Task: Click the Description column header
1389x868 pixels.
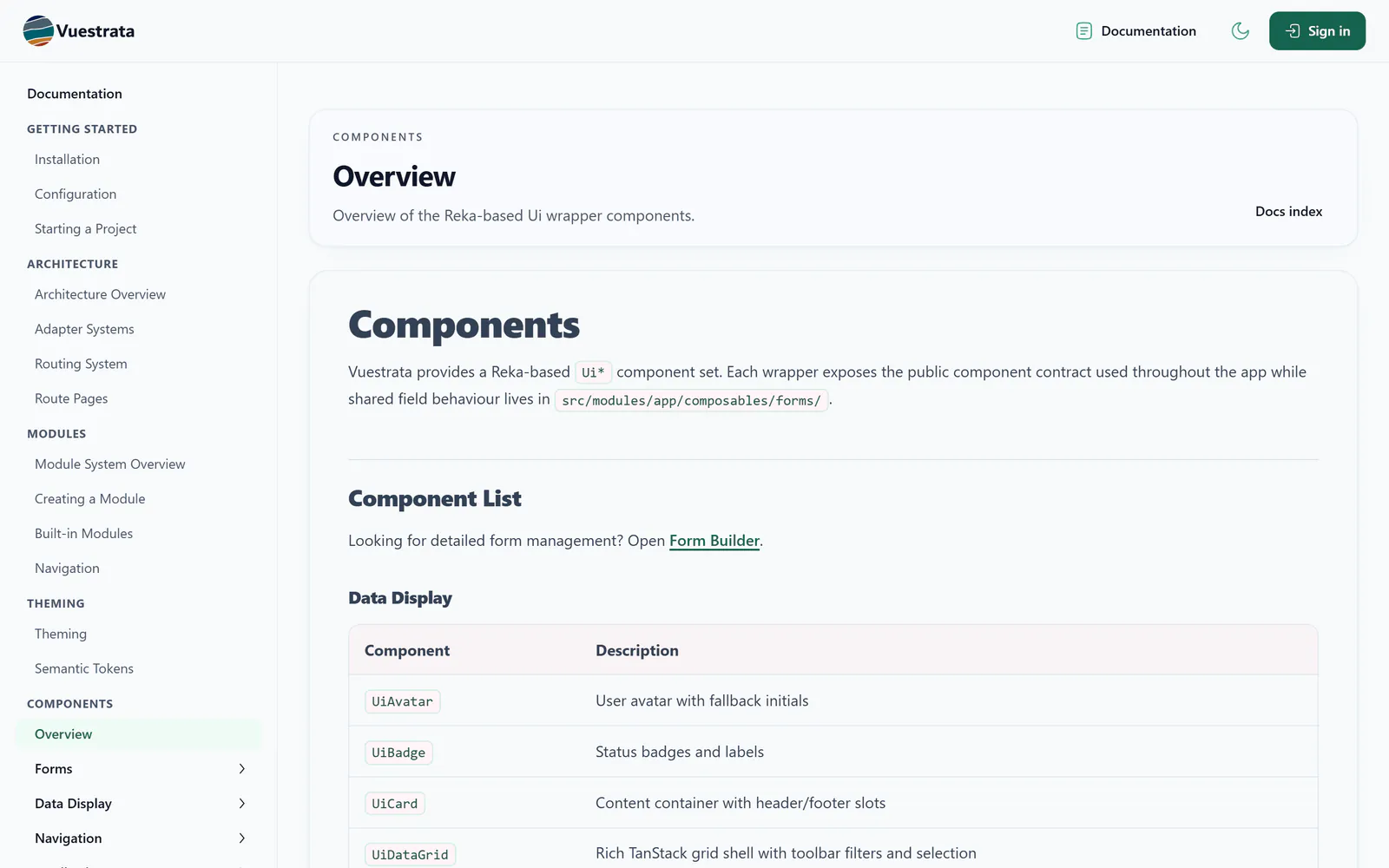Action: coord(637,651)
